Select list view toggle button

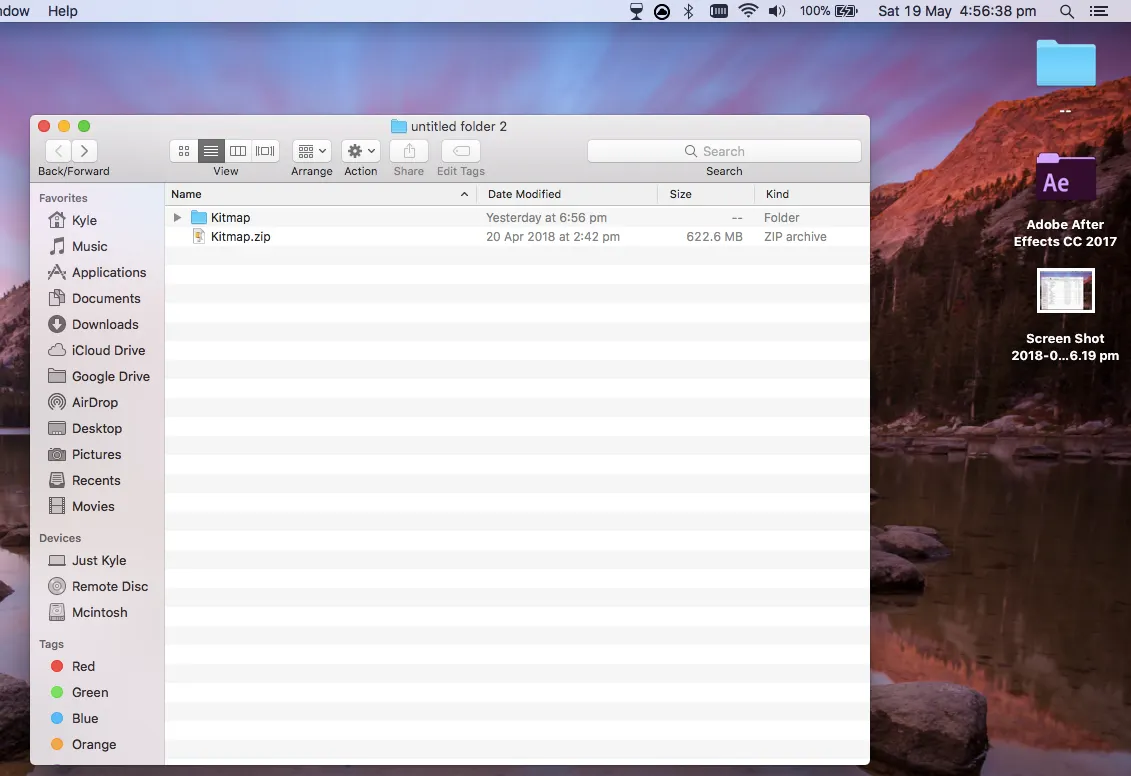coord(211,151)
